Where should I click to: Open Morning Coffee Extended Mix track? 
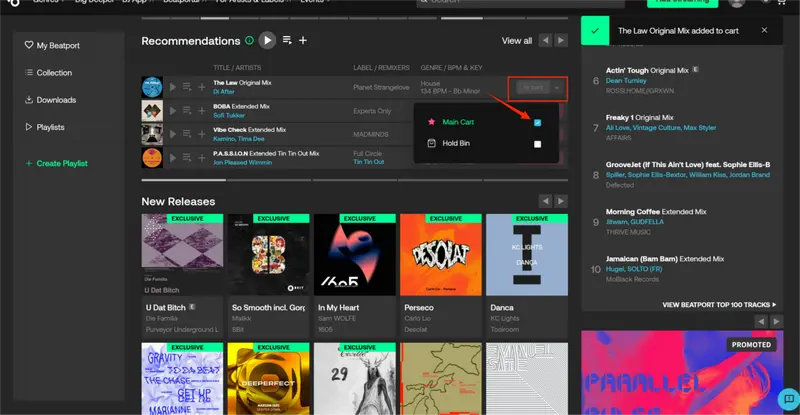[x=656, y=211]
